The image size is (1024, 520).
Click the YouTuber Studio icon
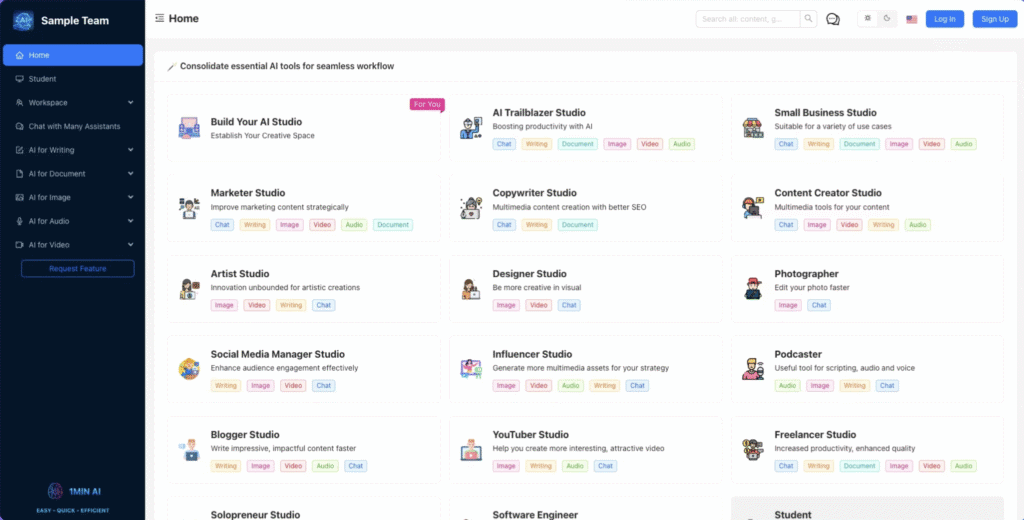[x=470, y=450]
